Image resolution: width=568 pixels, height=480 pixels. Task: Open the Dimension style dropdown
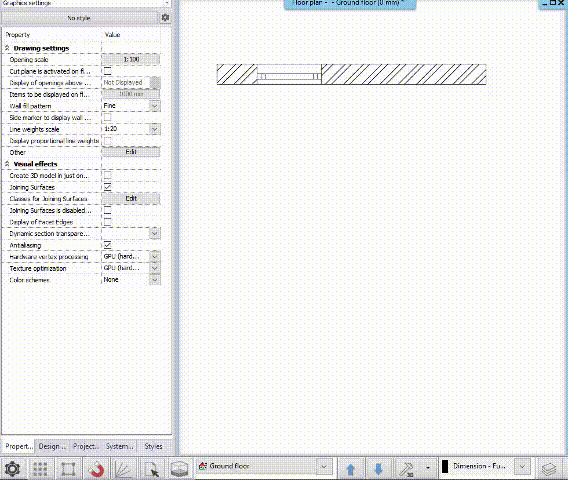pos(522,467)
